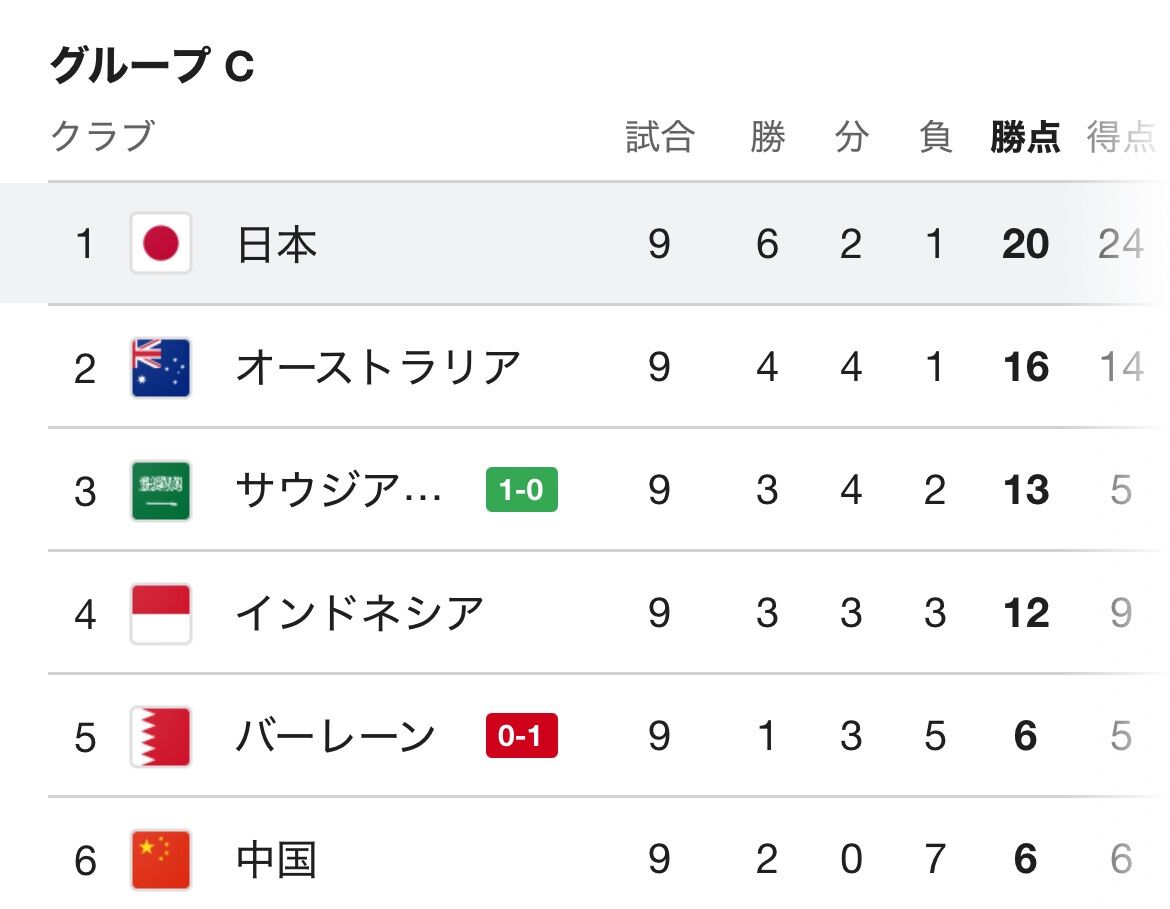Click the China flag icon
1170x909 pixels.
coord(160,860)
